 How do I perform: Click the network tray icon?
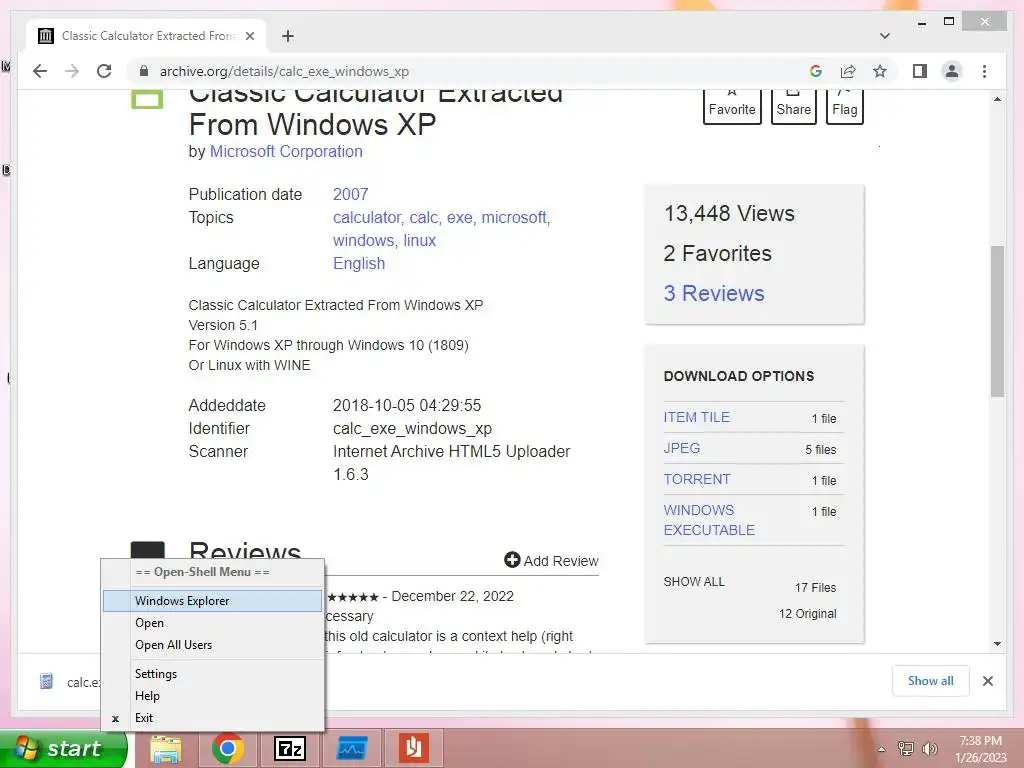(906, 749)
